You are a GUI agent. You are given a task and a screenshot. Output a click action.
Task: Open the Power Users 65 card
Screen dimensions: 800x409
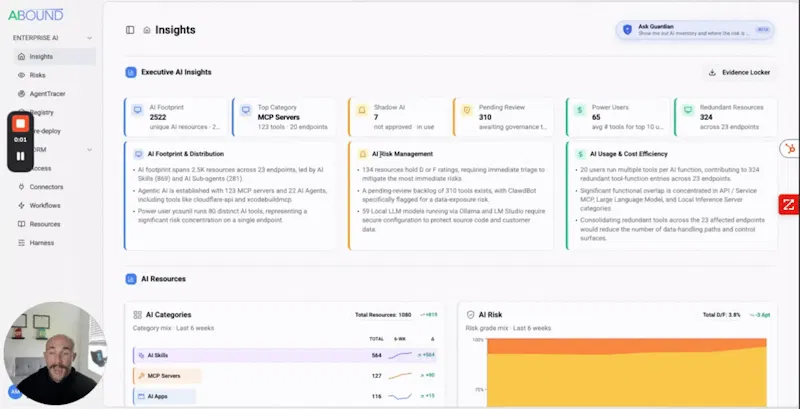click(618, 117)
